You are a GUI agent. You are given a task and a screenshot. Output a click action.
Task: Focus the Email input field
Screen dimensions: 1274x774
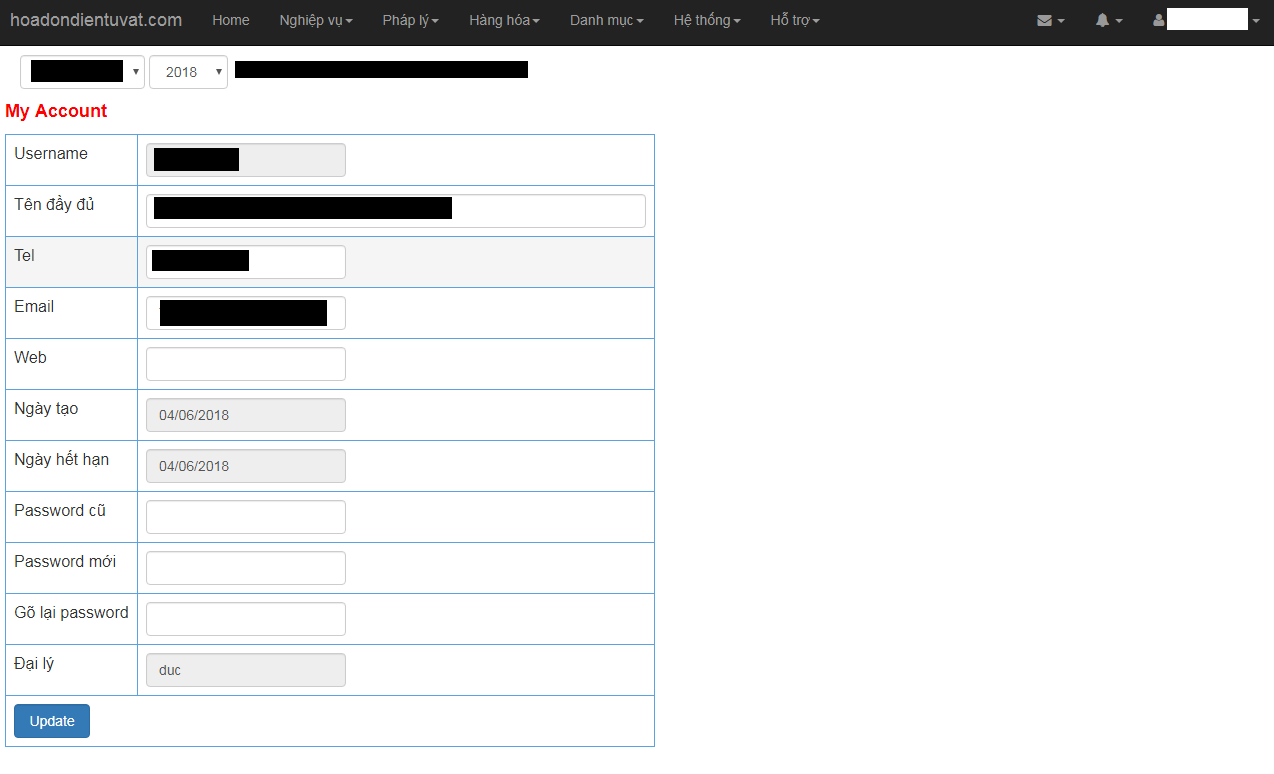[246, 313]
